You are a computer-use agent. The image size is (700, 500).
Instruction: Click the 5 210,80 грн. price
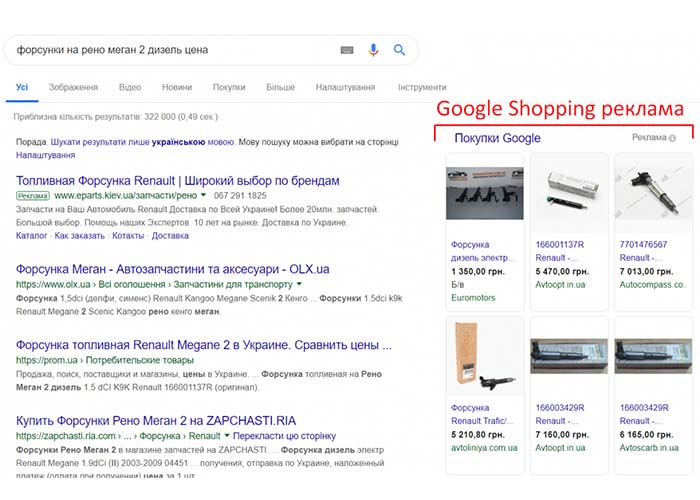[478, 434]
